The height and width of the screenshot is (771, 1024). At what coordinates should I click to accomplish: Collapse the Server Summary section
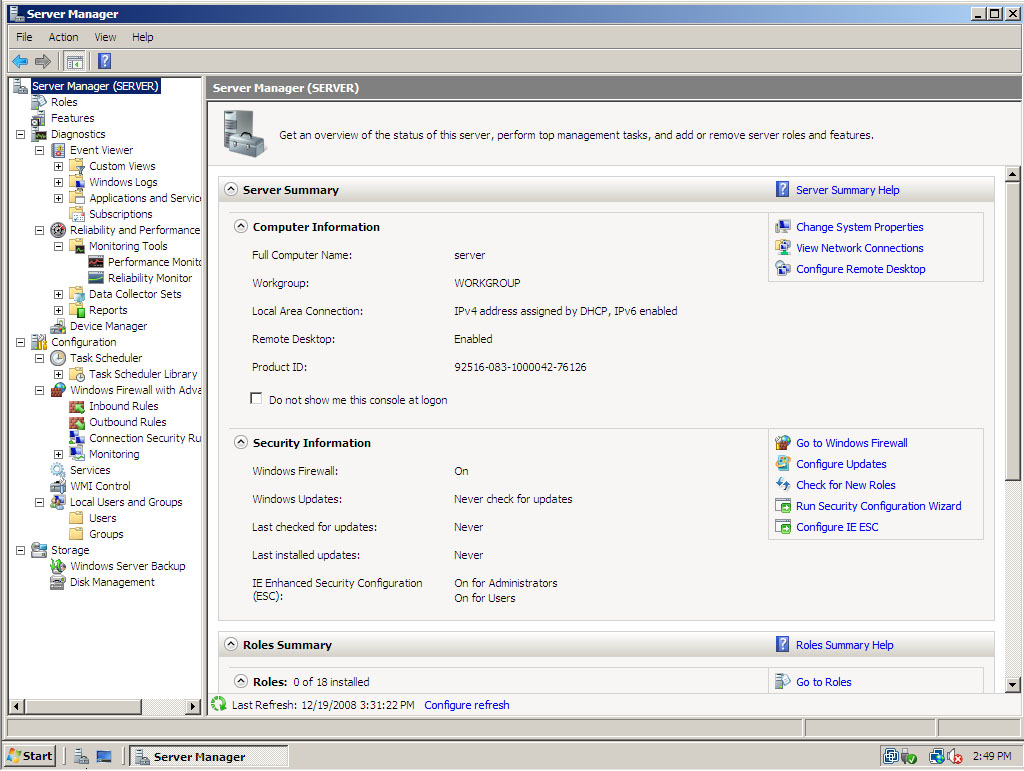[231, 189]
